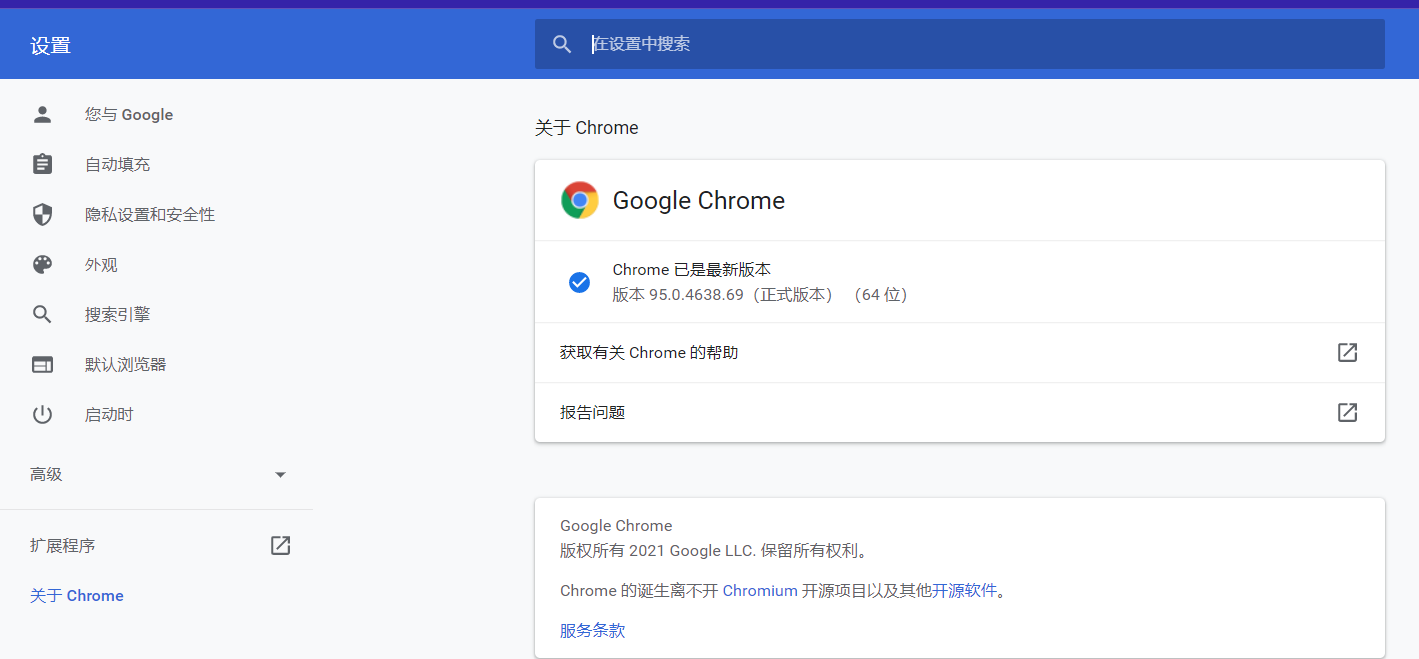The width and height of the screenshot is (1419, 659).
Task: Open the 服务条款 link
Action: [x=593, y=630]
